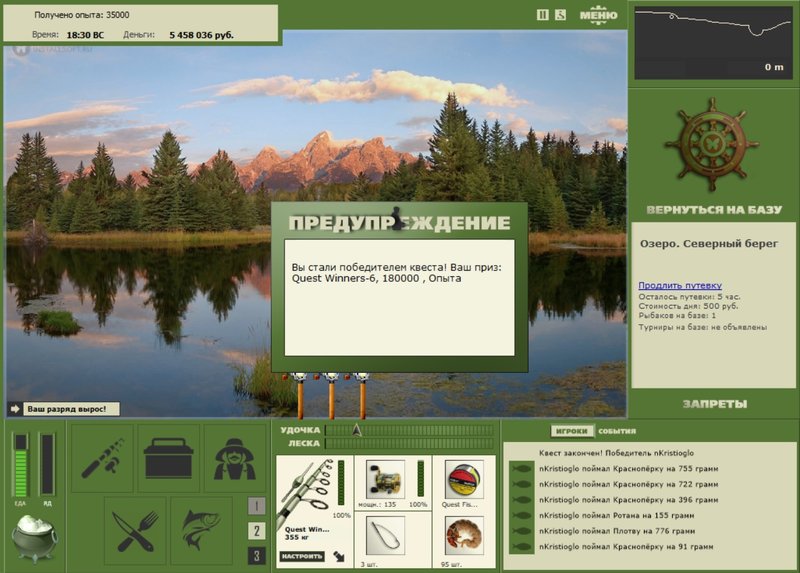Click the money value 5 458 036 руб.

pyautogui.click(x=202, y=35)
